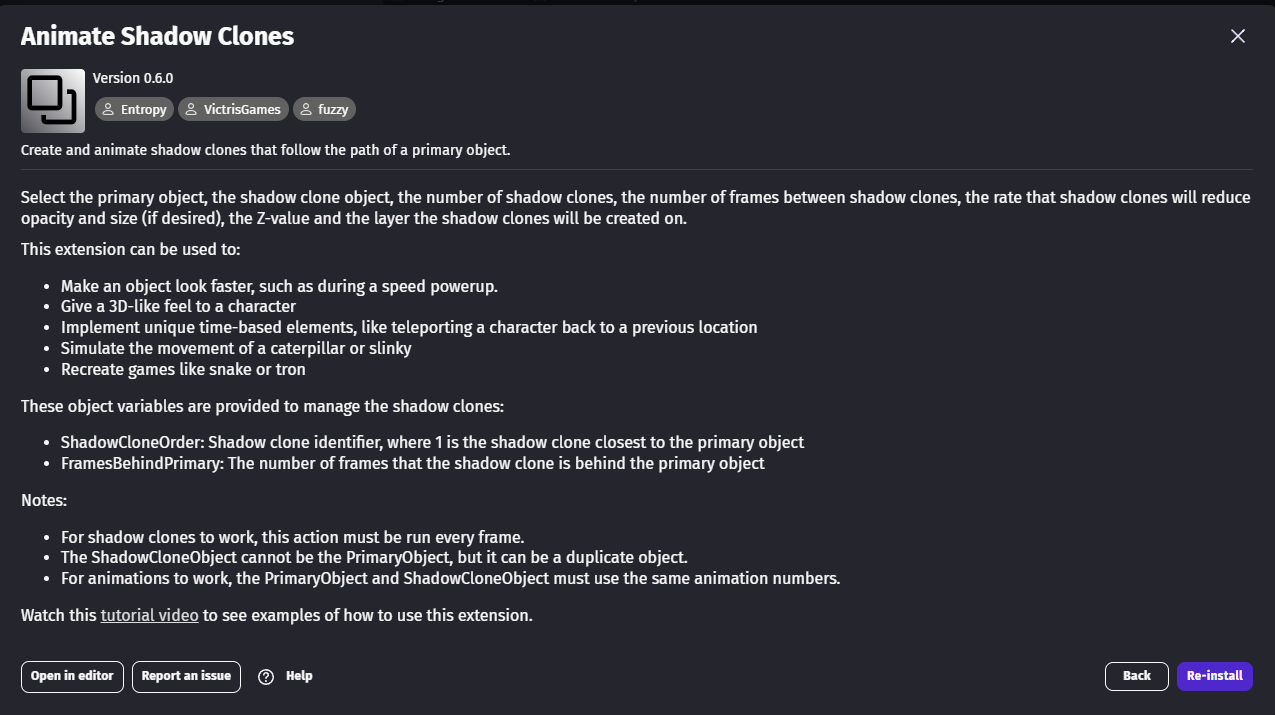Click the question mark help icon
This screenshot has width=1275, height=715.
coord(266,676)
